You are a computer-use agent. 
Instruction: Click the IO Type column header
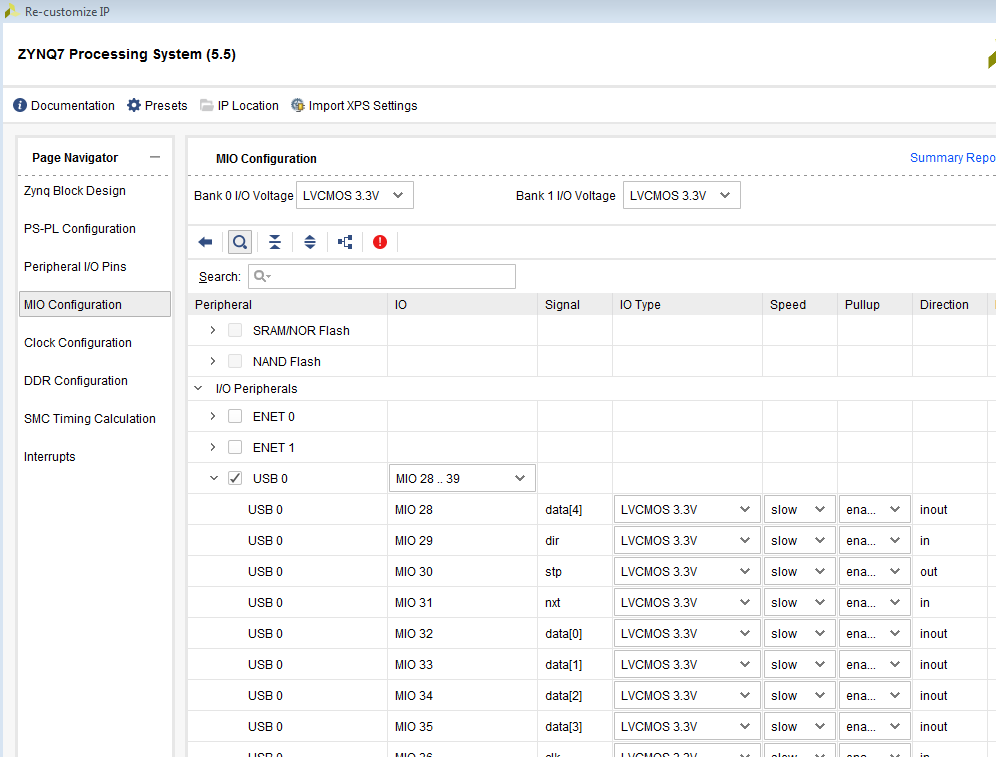[x=687, y=304]
